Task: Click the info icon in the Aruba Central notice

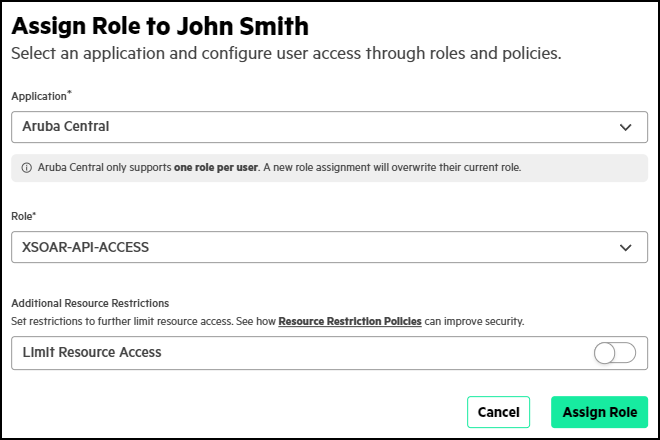Action: point(26,167)
